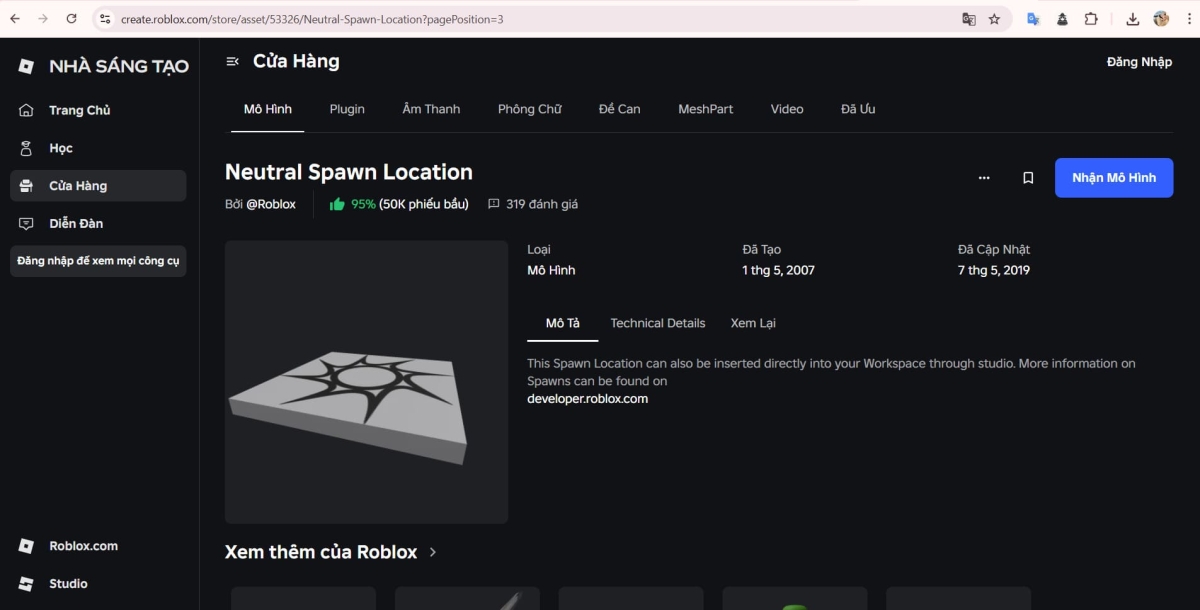
Task: Collapse the sidebar with the hamburger icon
Action: 232,60
